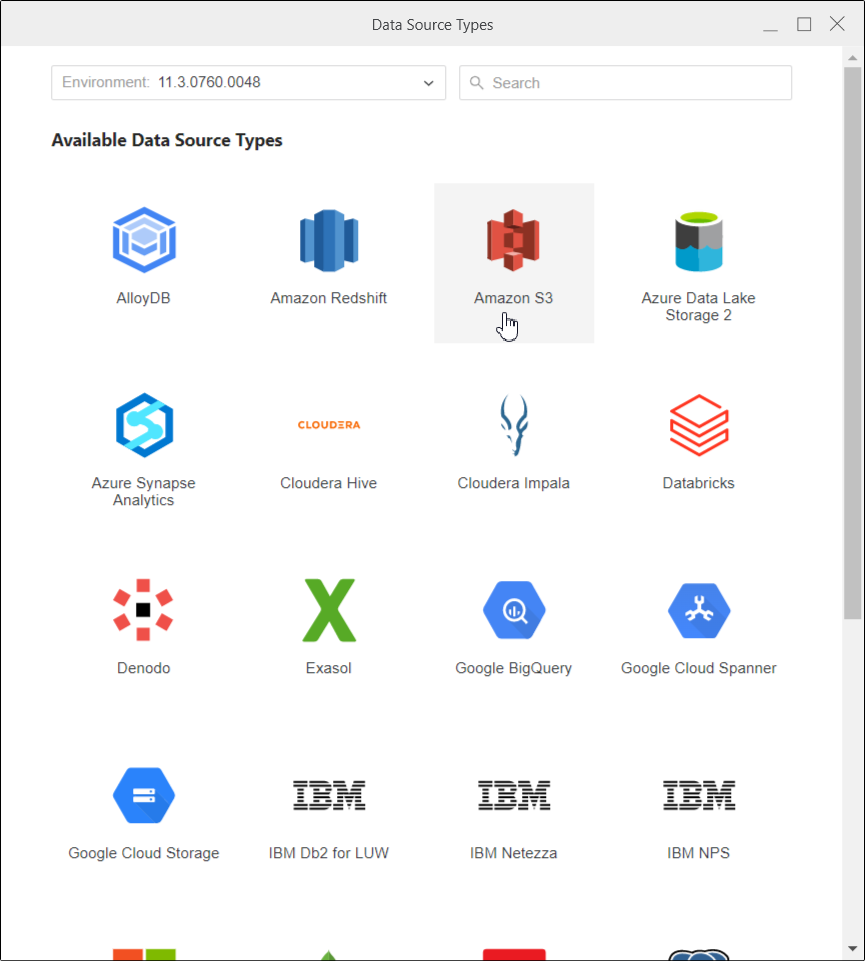Select the IBM NPS icon
This screenshot has width=865, height=961.
point(698,796)
